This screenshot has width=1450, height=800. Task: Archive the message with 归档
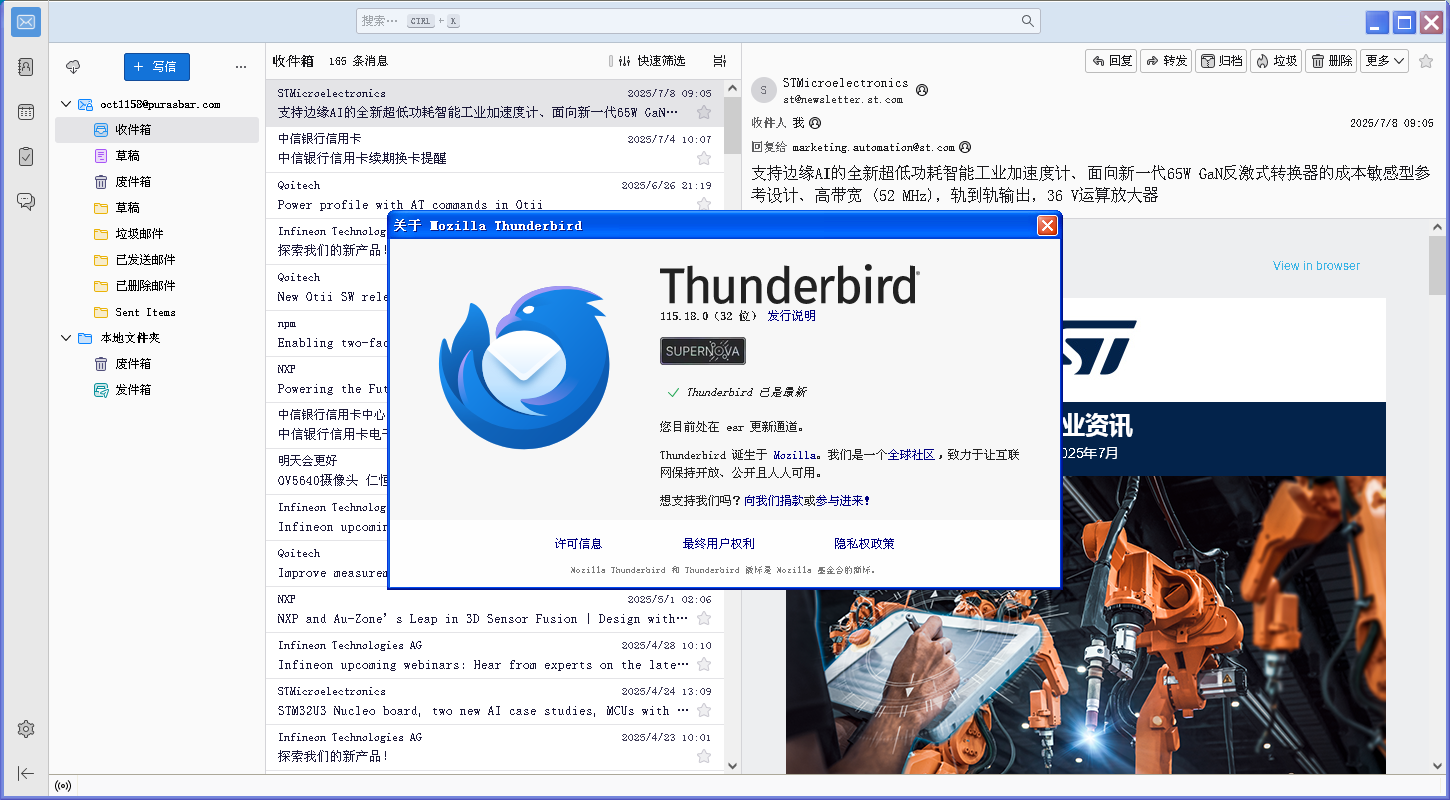(x=1221, y=61)
